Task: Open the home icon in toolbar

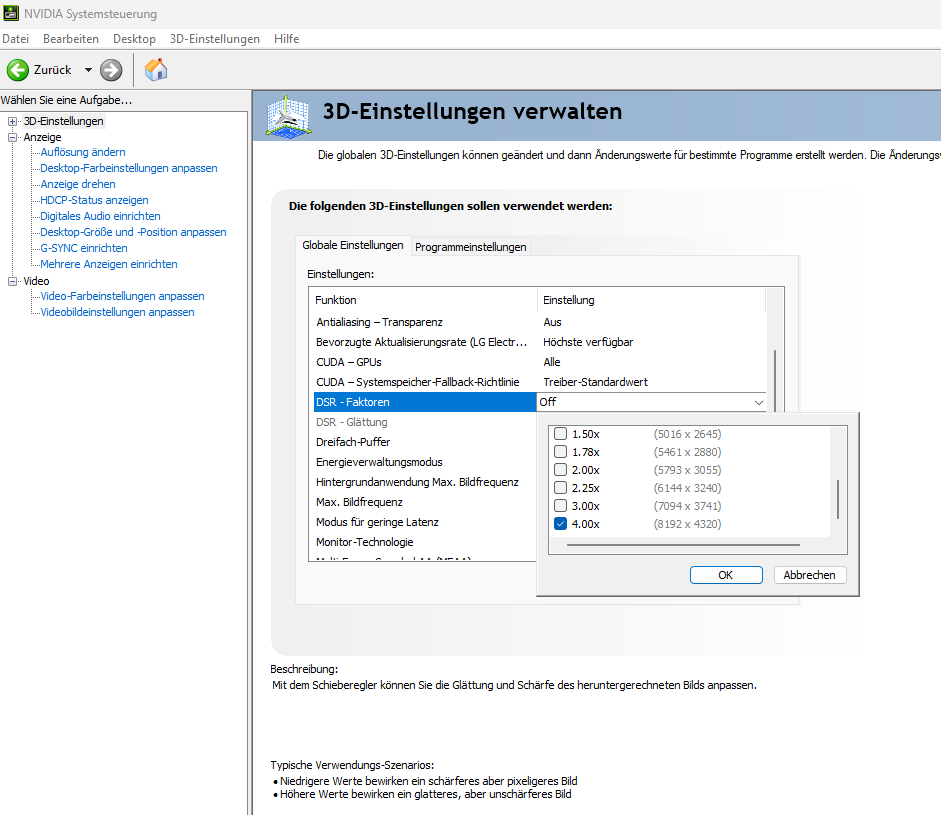Action: click(156, 70)
